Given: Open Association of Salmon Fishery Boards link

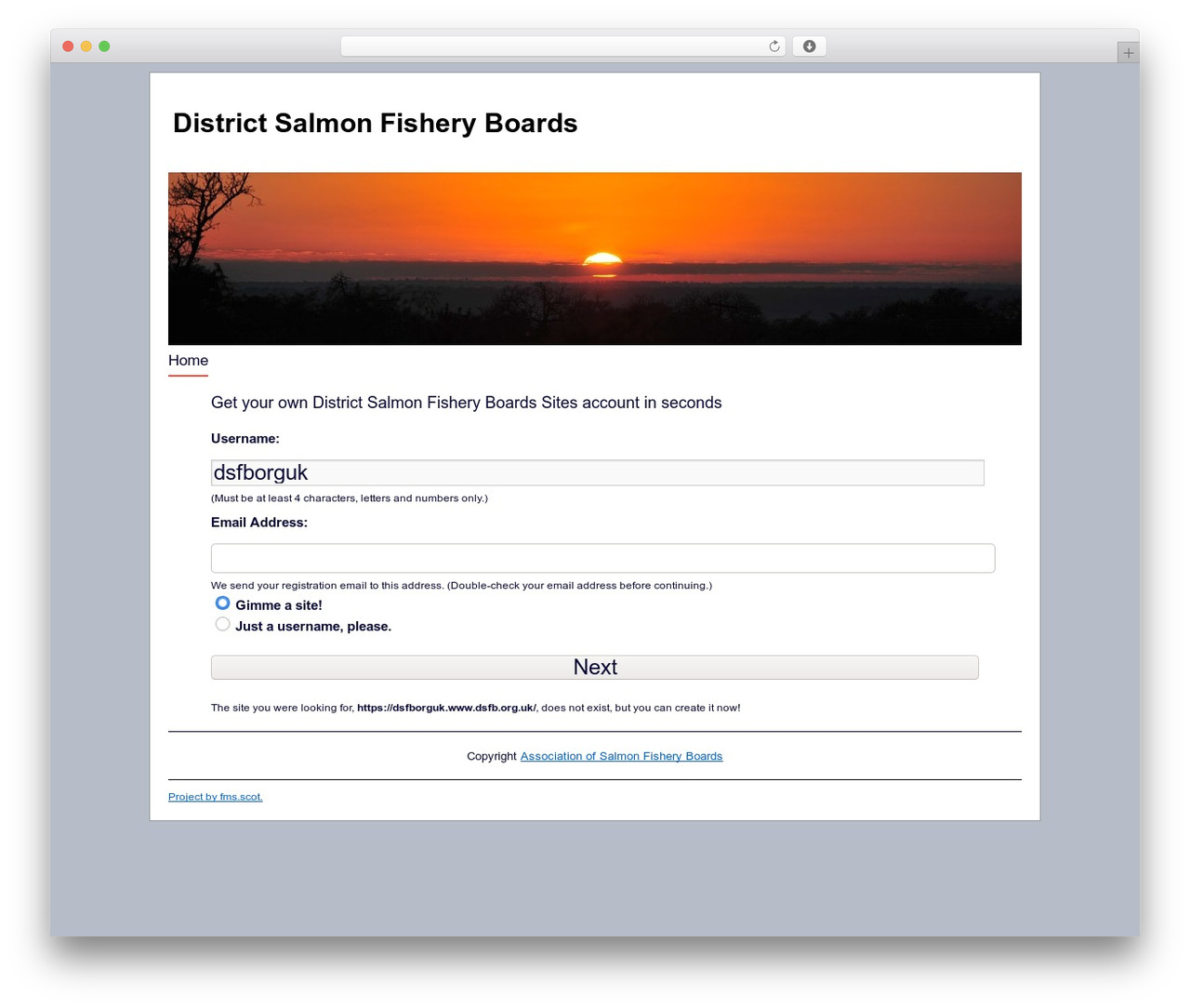Looking at the screenshot, I should [621, 756].
